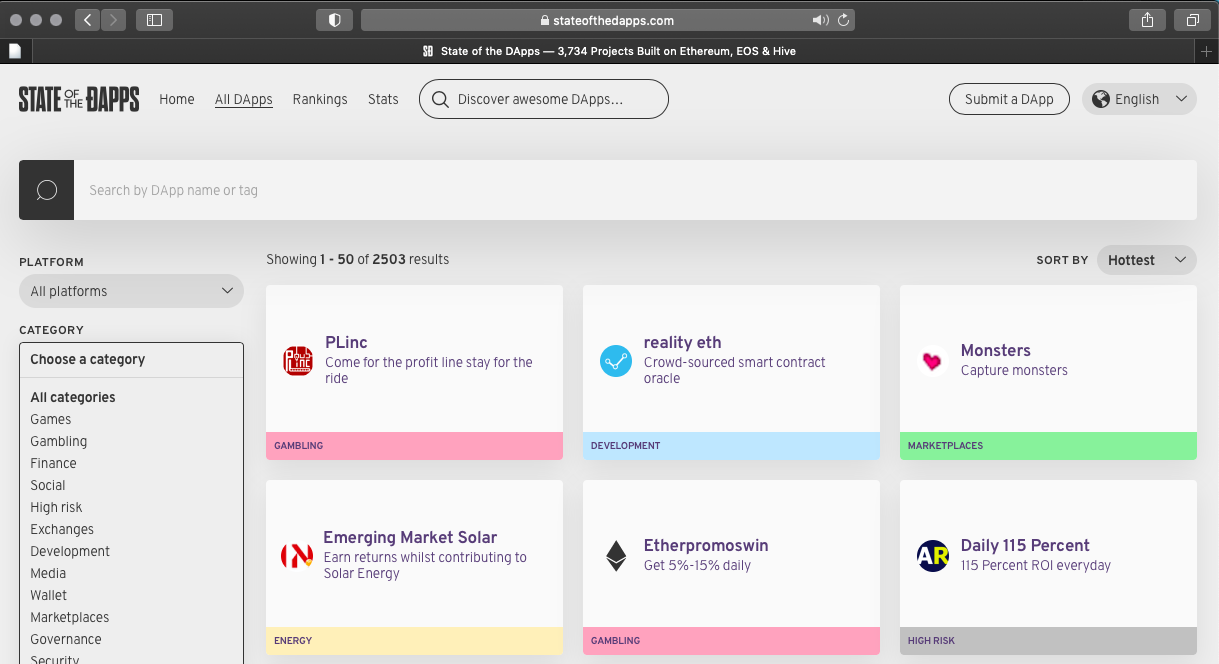Click the Get 5%-15% daily description

[697, 565]
